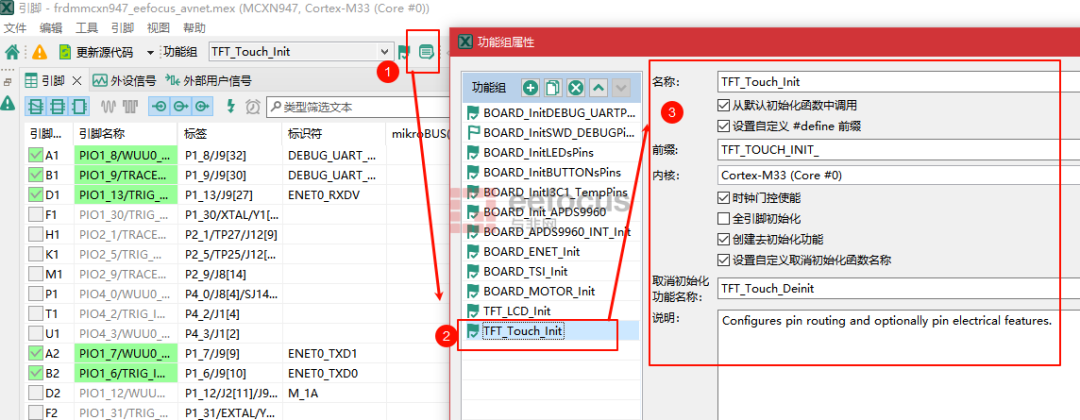Uncheck the pin D1 row checkbox
This screenshot has width=1080, height=420.
coord(36,195)
